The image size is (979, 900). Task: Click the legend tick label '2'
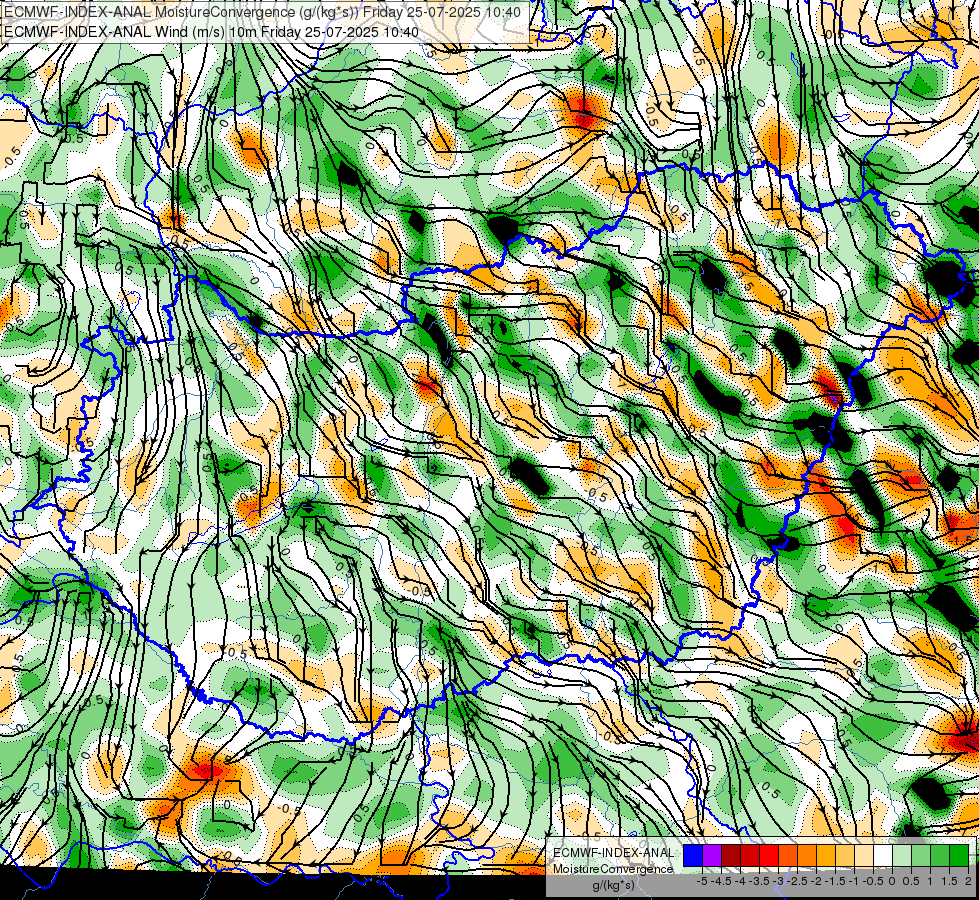968,881
